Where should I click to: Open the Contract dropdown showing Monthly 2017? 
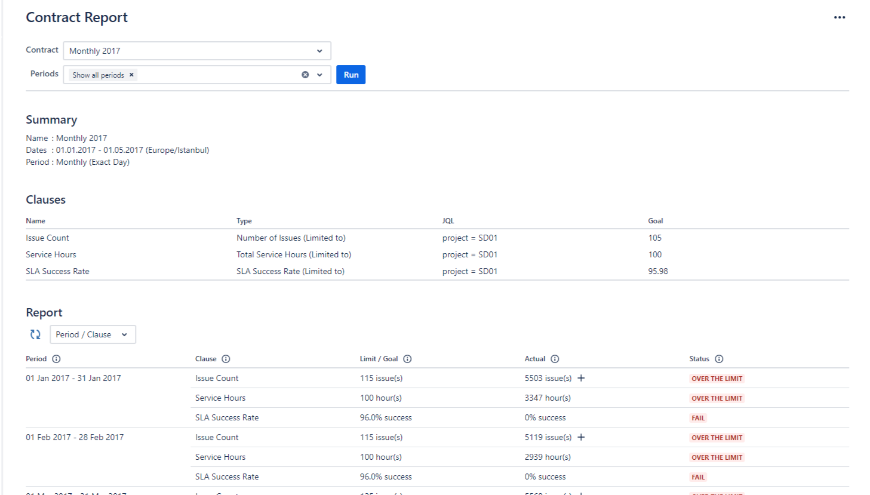coord(196,51)
